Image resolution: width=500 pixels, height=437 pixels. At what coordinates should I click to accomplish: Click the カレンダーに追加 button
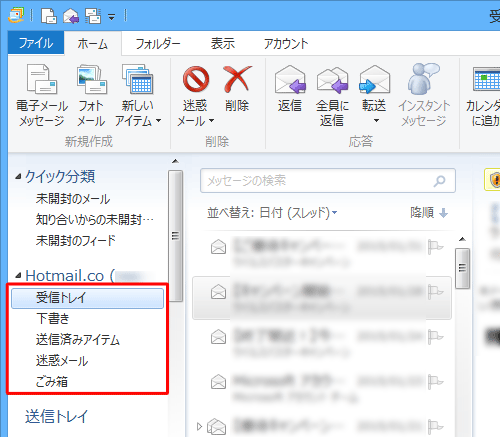click(483, 96)
